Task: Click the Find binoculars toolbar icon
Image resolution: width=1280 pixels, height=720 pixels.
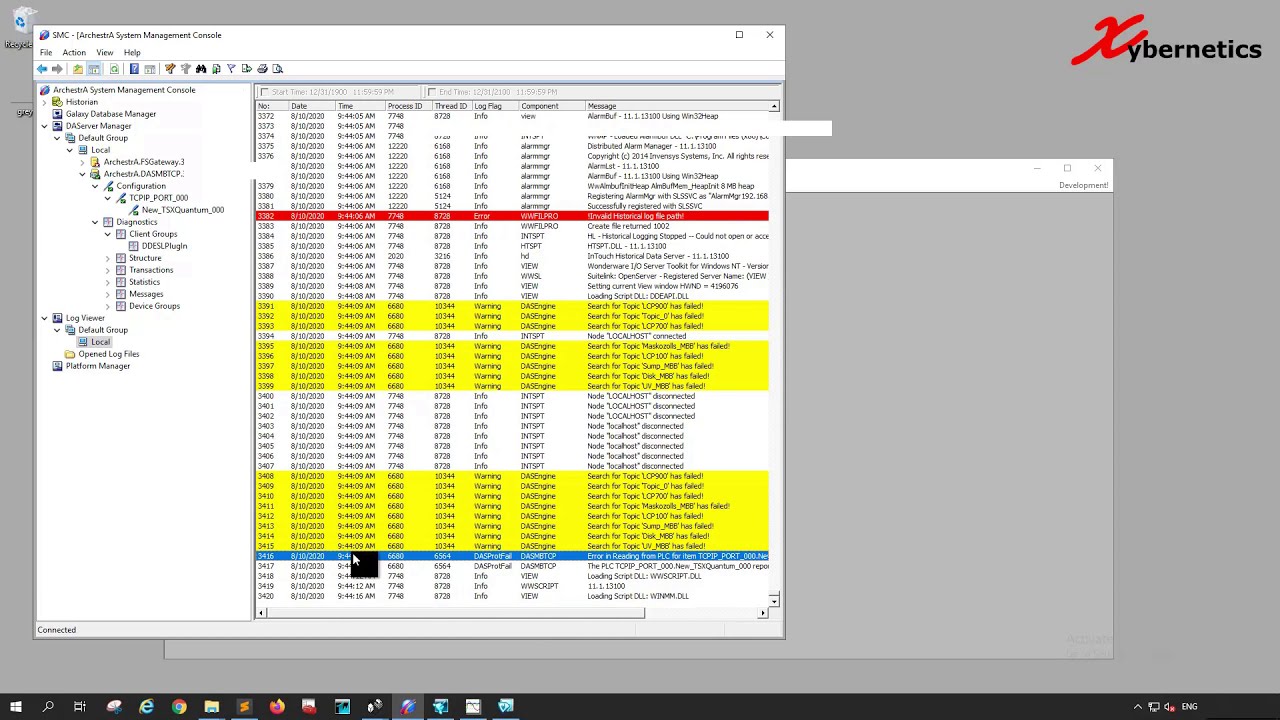Action: point(201,69)
